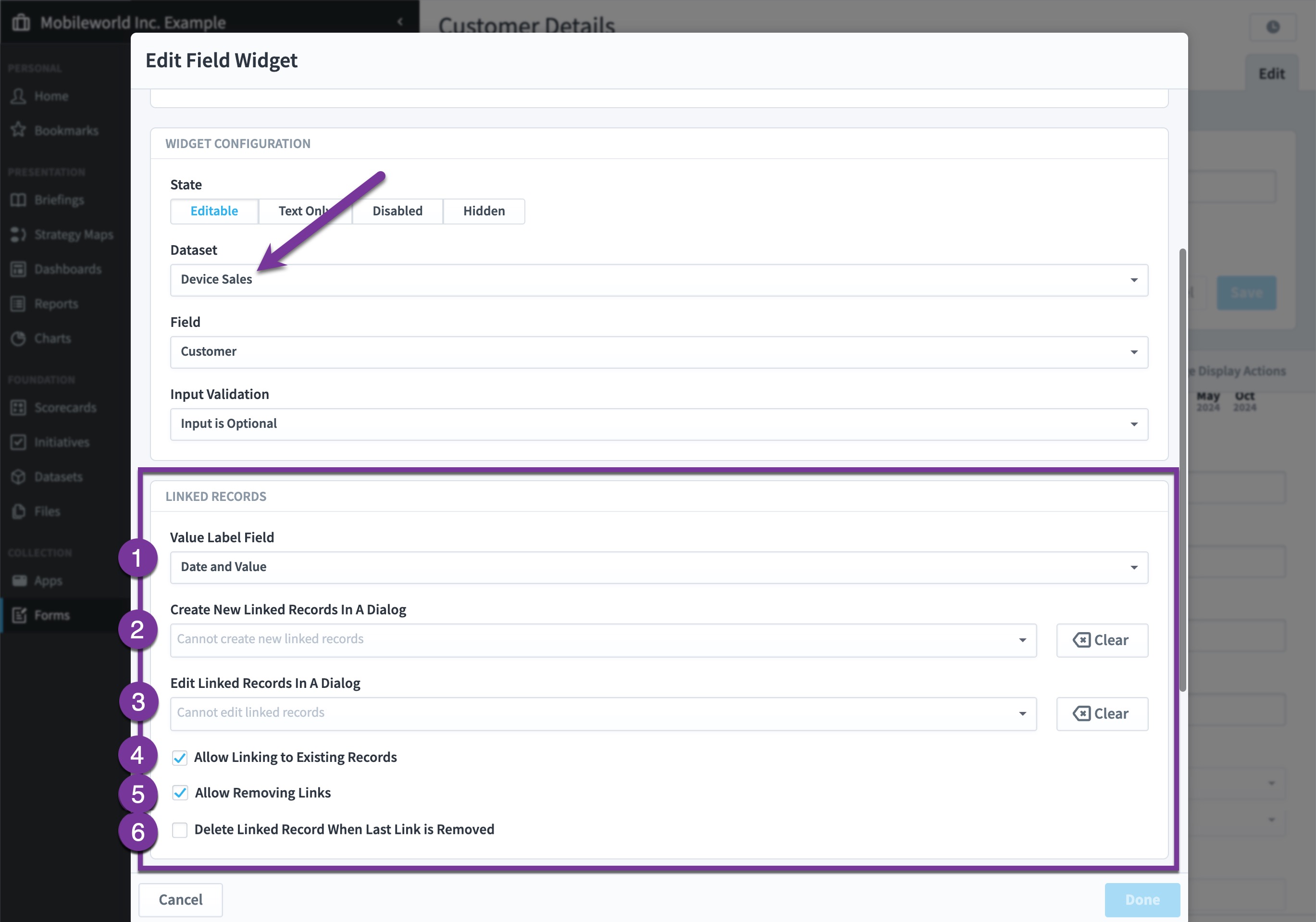Screen dimensions: 1316x922
Task: Open Strategy Maps in the sidebar
Action: 74,235
